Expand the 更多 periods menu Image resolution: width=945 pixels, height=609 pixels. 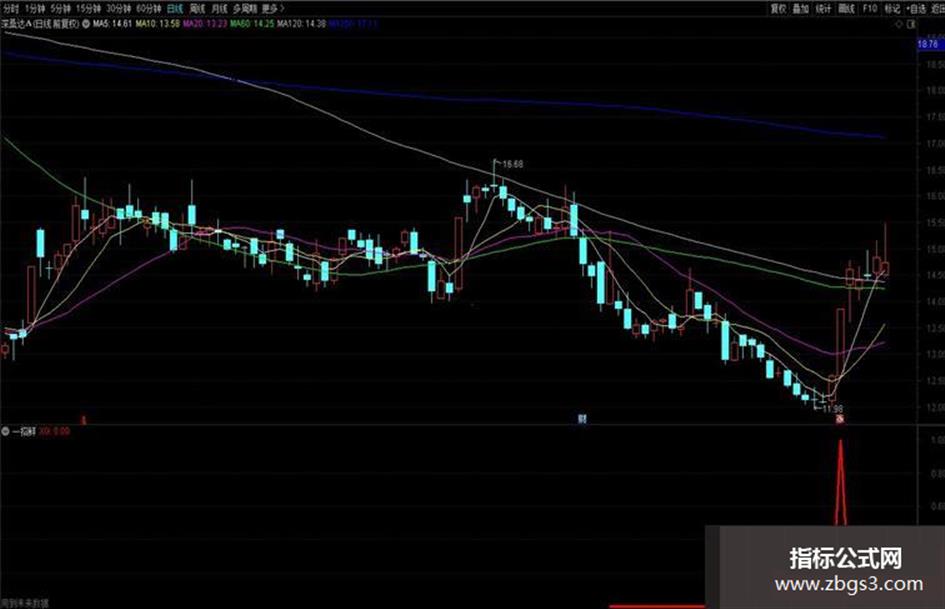[x=272, y=8]
